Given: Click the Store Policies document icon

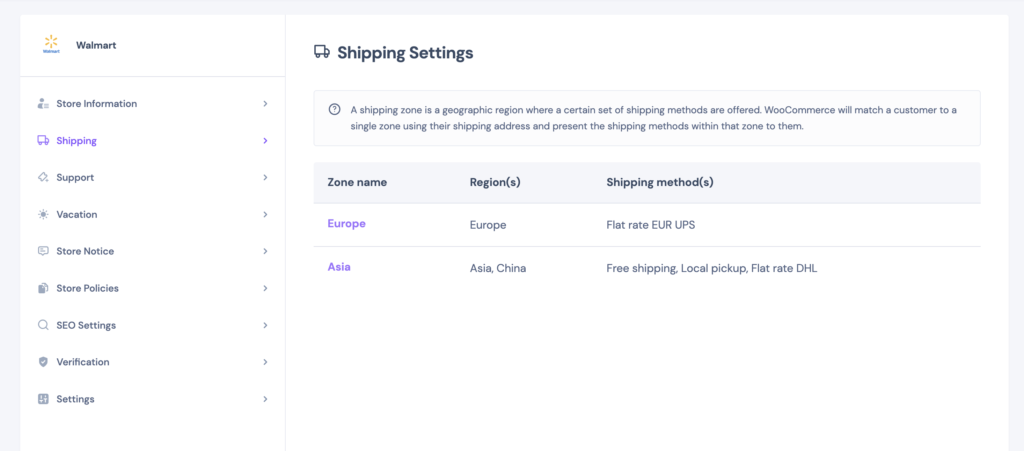Looking at the screenshot, I should click(x=43, y=288).
